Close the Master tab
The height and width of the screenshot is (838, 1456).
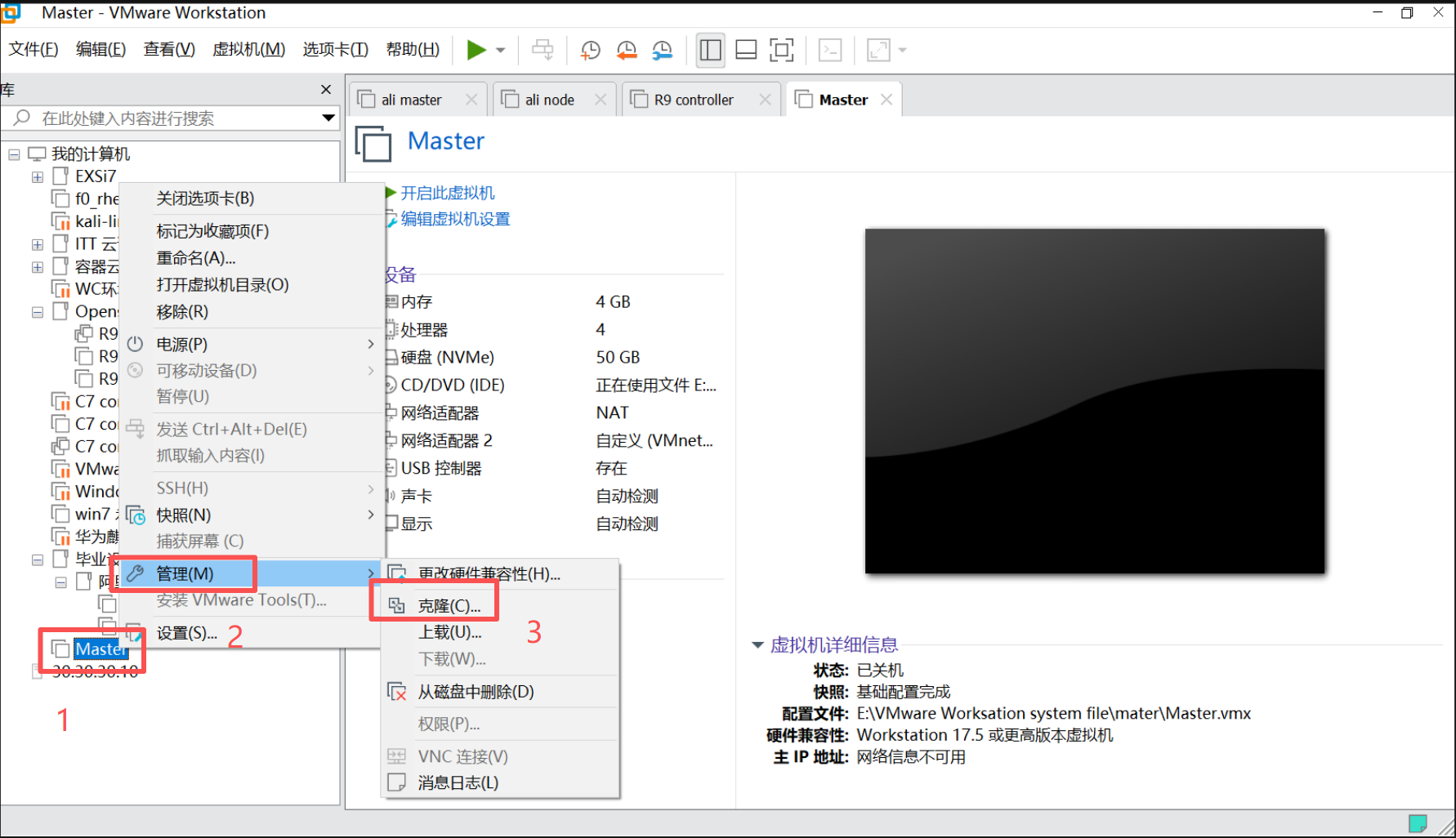(x=887, y=100)
